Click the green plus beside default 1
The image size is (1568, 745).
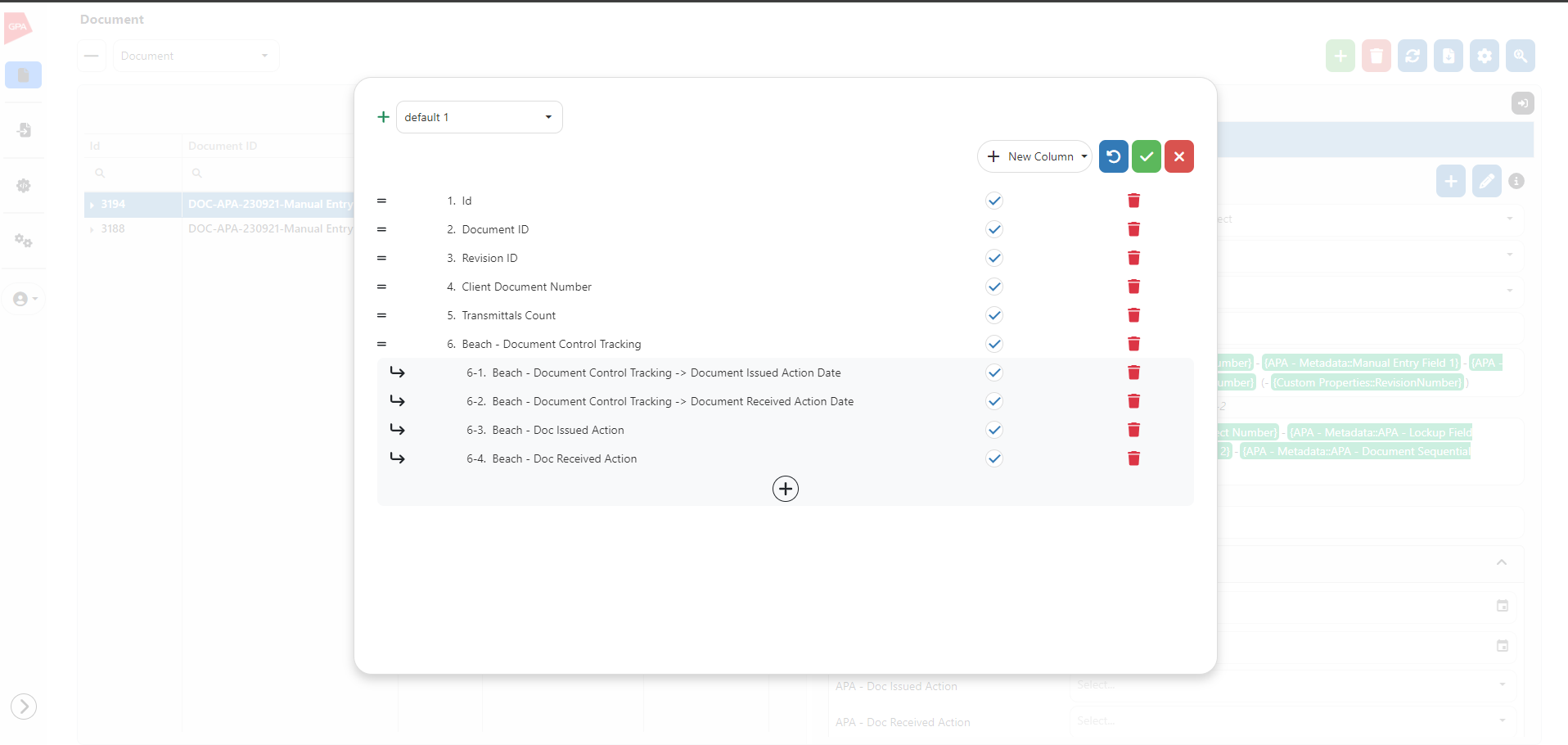tap(383, 117)
